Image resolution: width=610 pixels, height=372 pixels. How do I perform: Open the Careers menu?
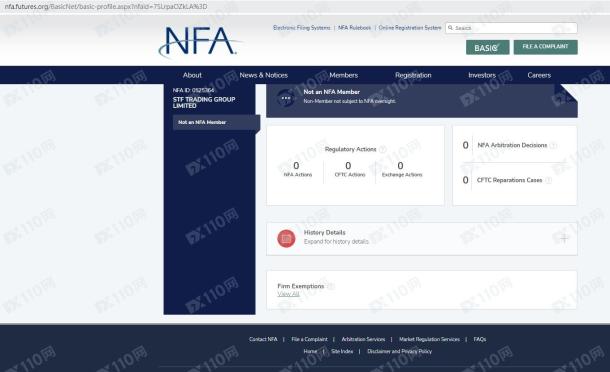coord(539,75)
